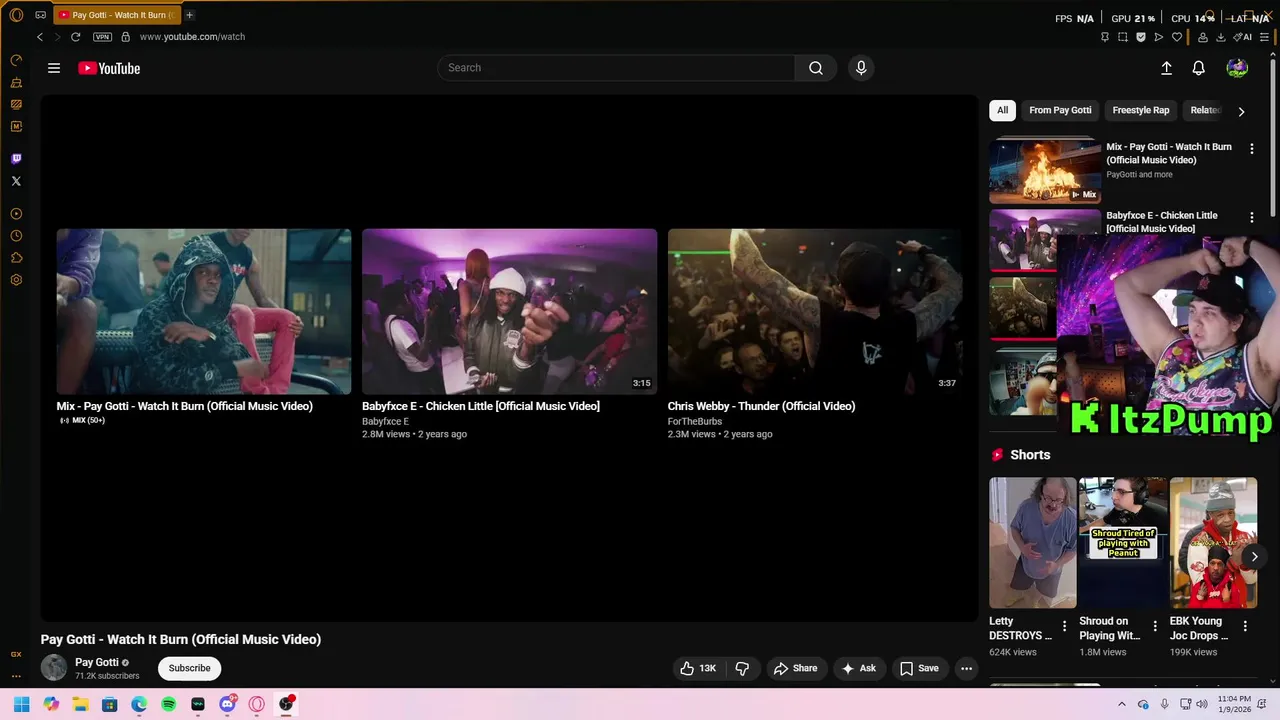Select the Freestyle Rap chip

(1141, 110)
